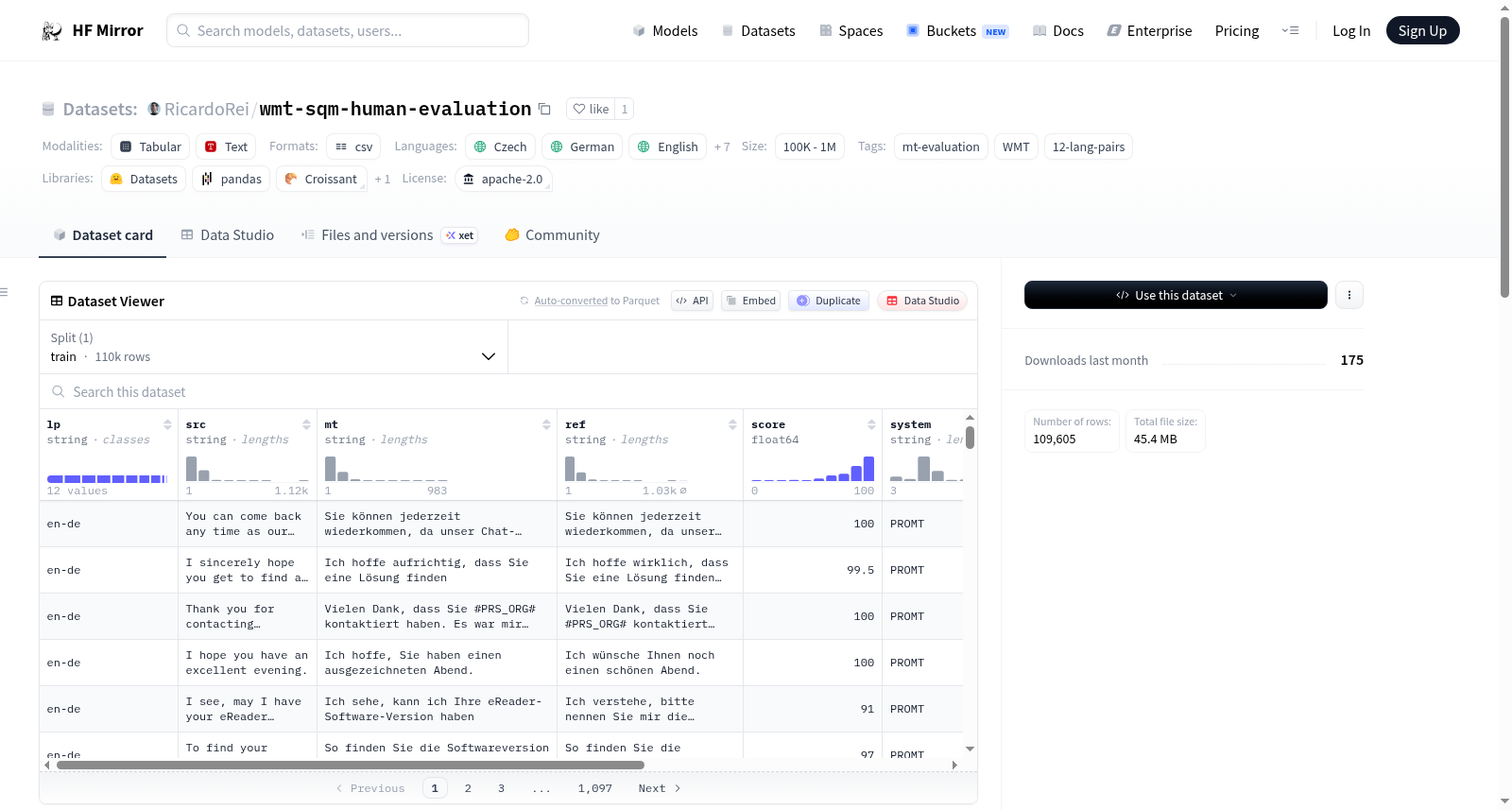Jump to last page 1,097
Screen dimensions: 1512x810
click(x=595, y=788)
